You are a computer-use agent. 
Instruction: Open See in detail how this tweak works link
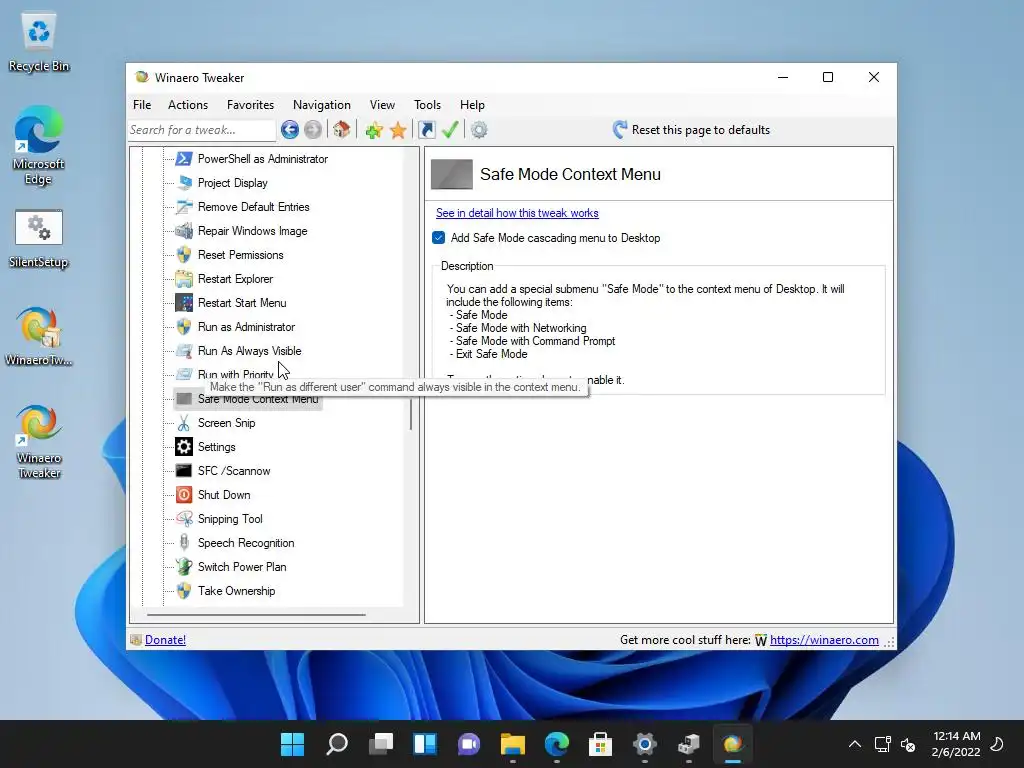click(x=517, y=213)
